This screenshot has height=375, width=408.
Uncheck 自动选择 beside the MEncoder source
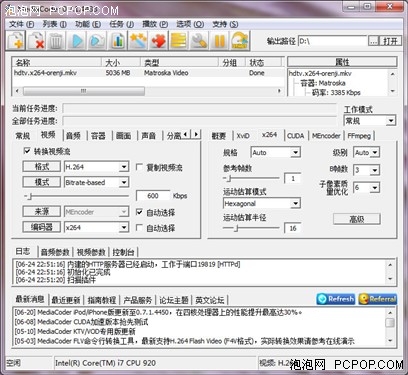140,212
